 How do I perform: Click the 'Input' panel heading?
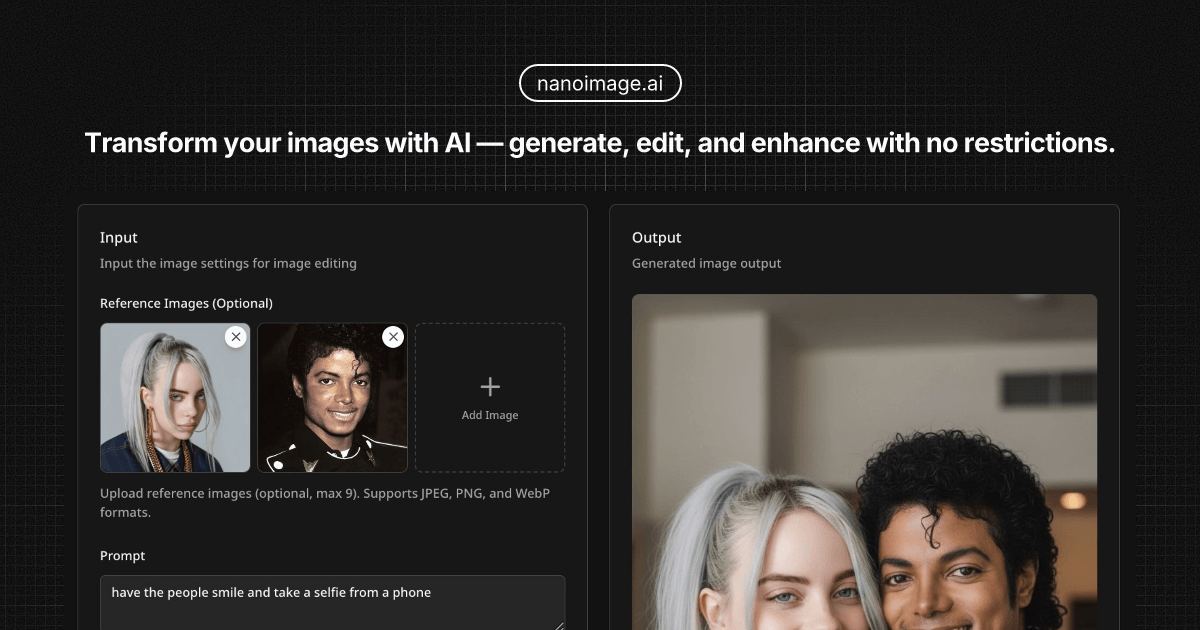pos(119,238)
